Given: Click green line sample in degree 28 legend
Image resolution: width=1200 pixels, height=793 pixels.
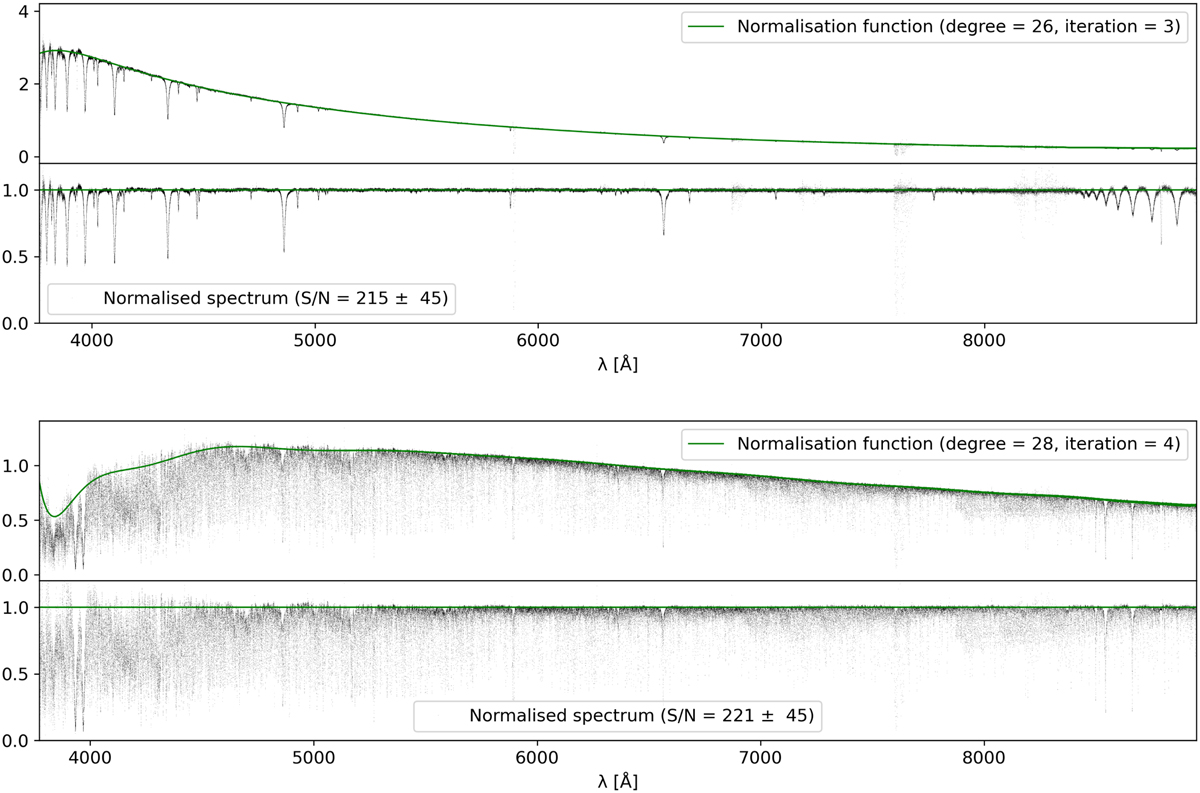Looking at the screenshot, I should 707,442.
